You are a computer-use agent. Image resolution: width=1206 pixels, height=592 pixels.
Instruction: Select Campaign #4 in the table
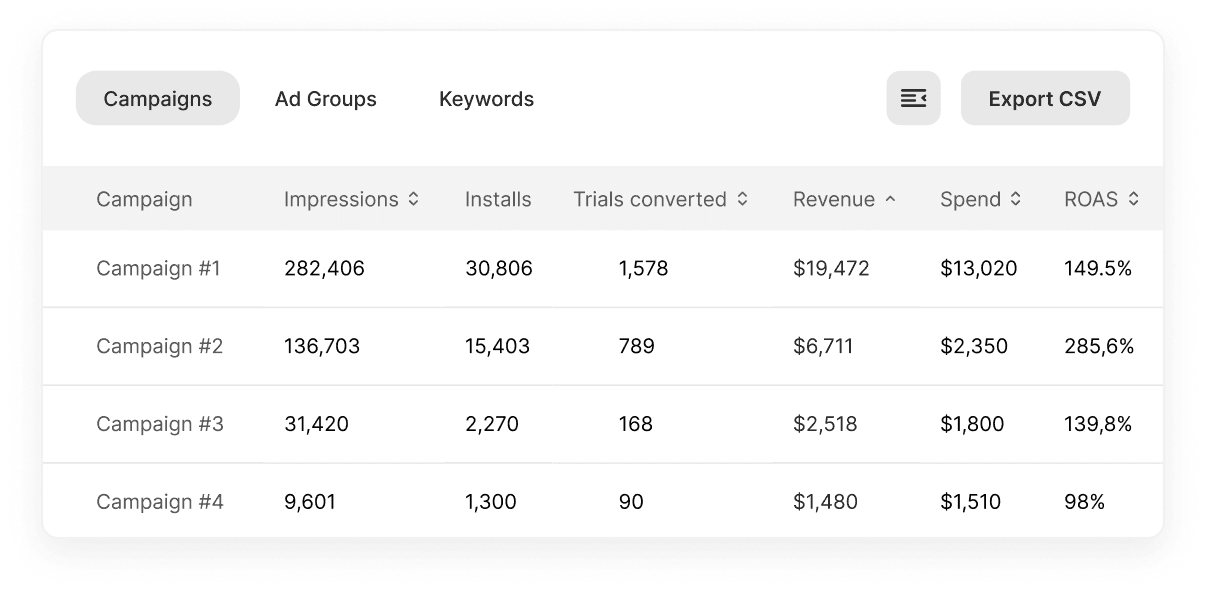click(x=158, y=501)
